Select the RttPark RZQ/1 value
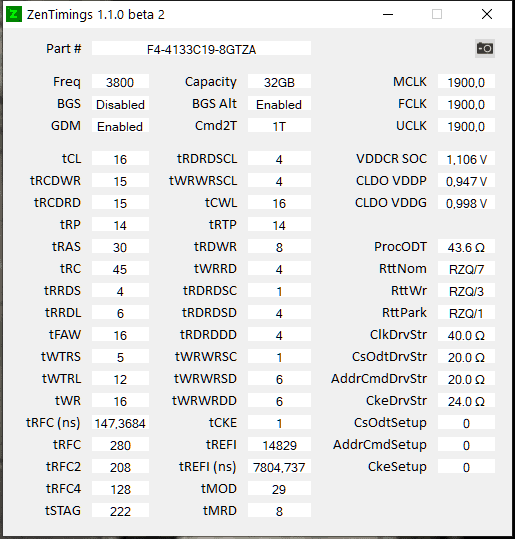This screenshot has height=539, width=515. click(466, 312)
